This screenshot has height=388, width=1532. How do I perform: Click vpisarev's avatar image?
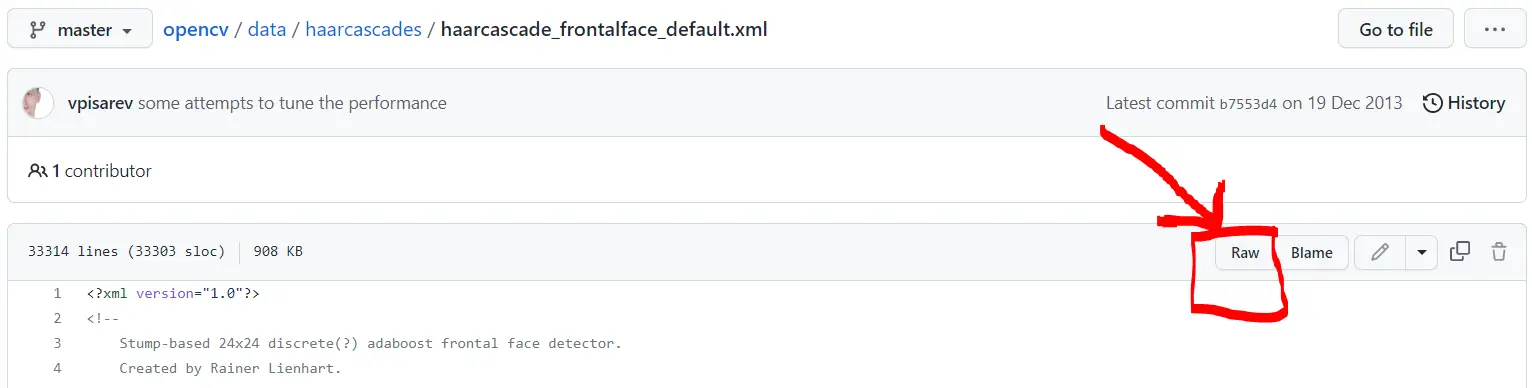tap(38, 103)
